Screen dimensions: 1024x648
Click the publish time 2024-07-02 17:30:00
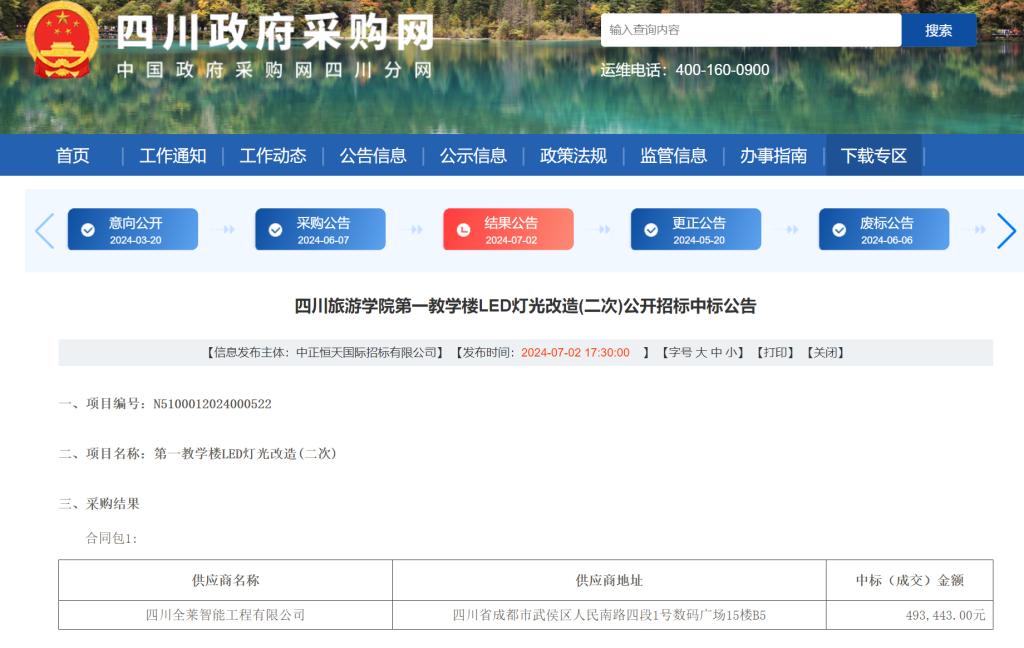[x=575, y=353]
